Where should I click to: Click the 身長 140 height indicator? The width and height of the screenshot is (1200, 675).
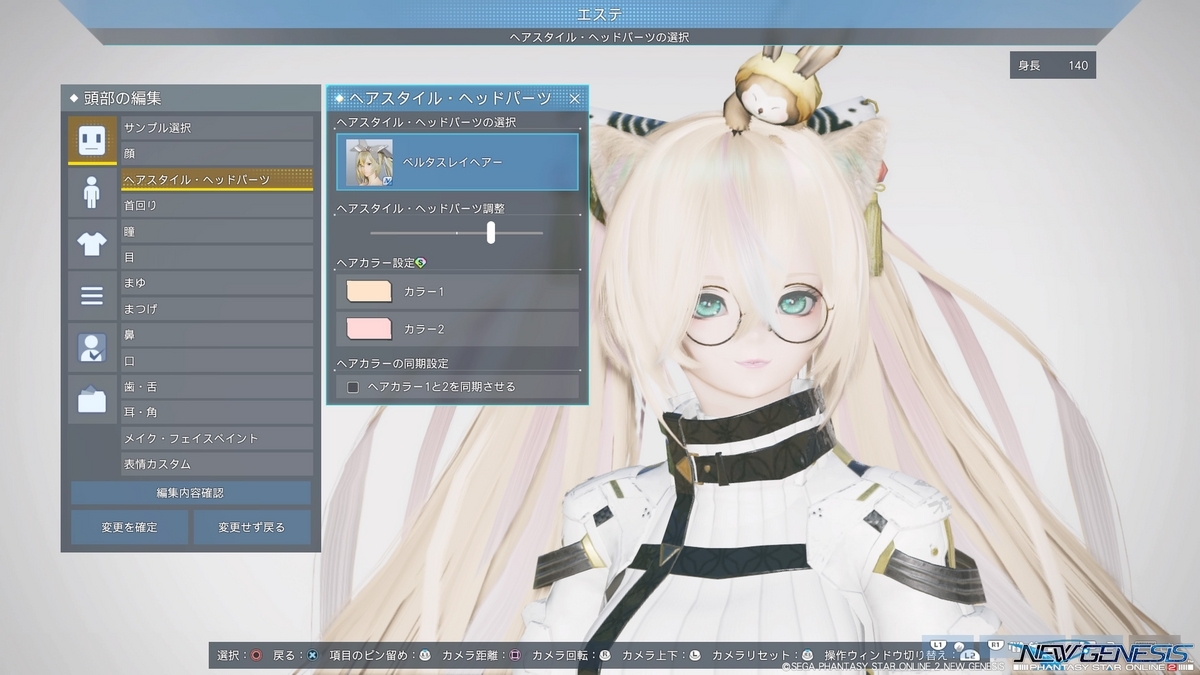[x=1053, y=66]
